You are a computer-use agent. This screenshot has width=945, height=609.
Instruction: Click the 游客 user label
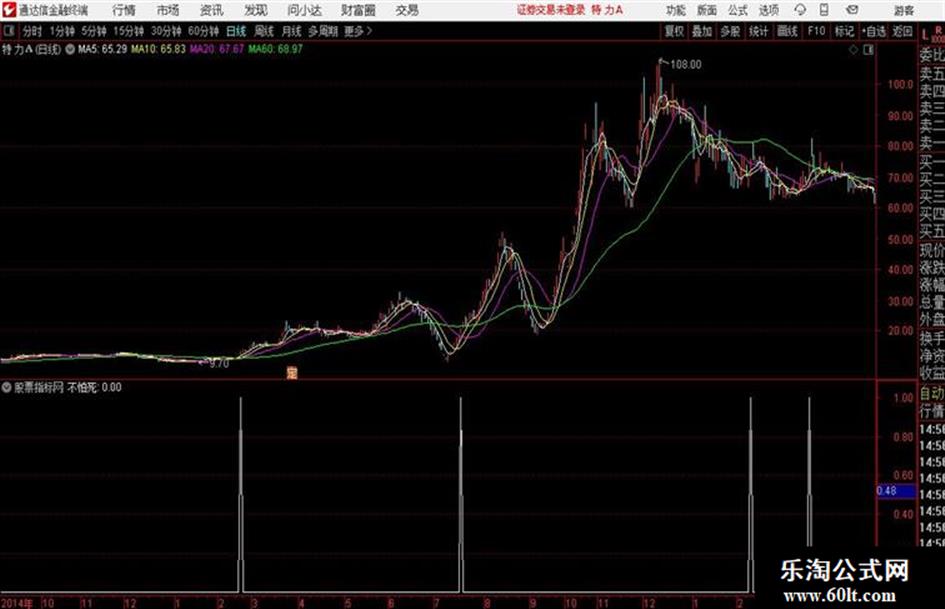904,10
